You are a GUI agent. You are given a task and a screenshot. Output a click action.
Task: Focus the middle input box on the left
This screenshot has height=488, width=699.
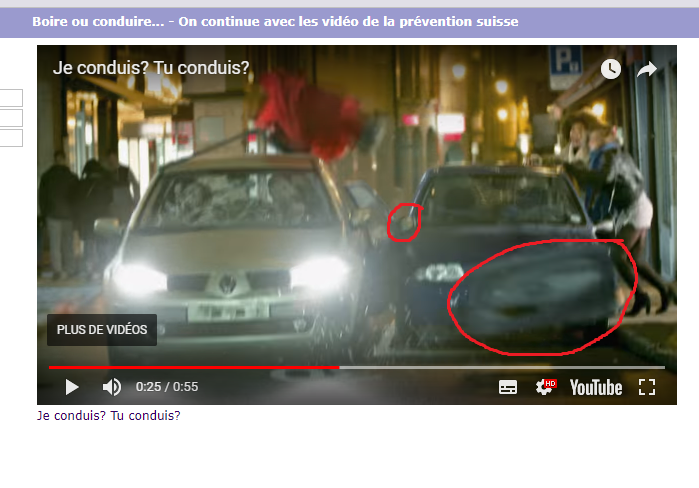pos(11,118)
